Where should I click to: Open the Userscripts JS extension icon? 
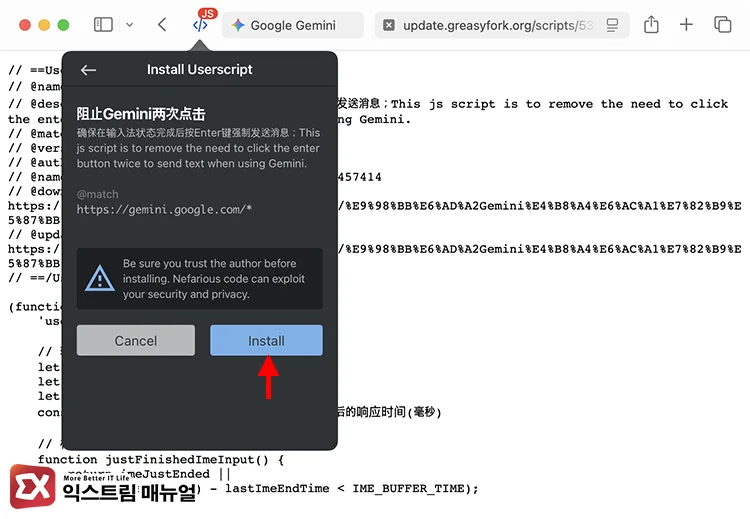200,25
